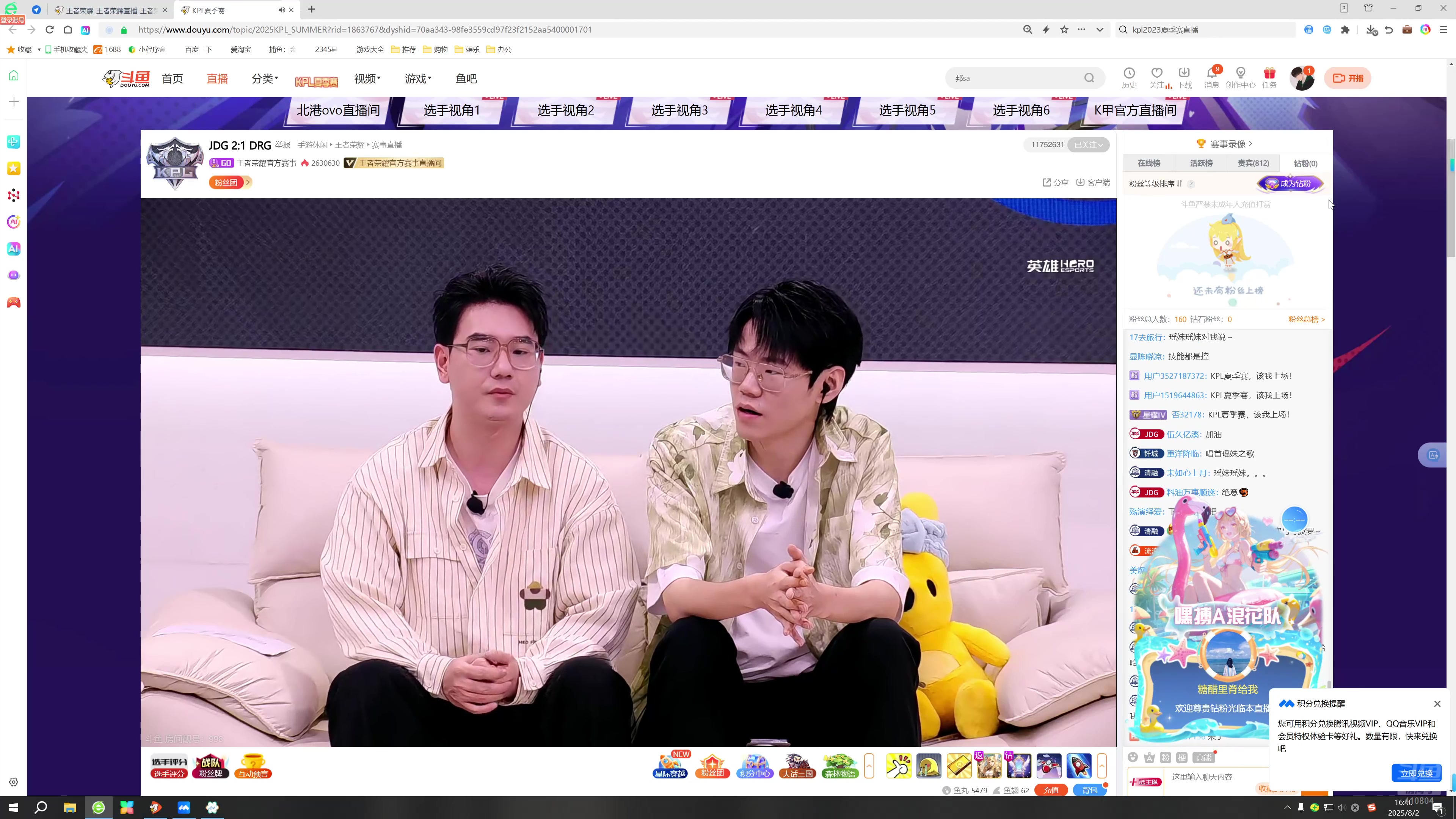Expand the gift list up-arrow panel
The width and height of the screenshot is (1456, 819).
coord(1101,766)
